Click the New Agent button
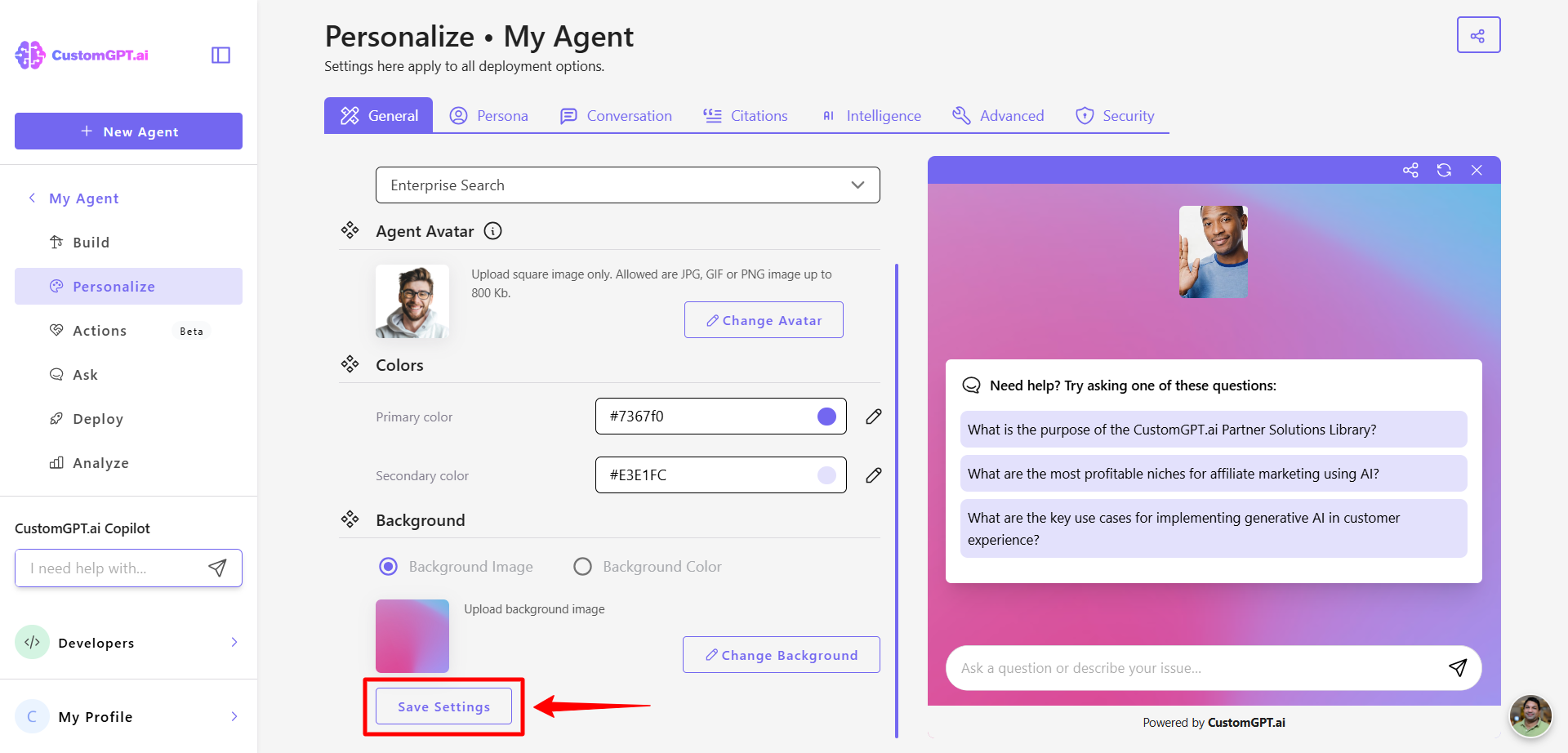 coord(128,131)
